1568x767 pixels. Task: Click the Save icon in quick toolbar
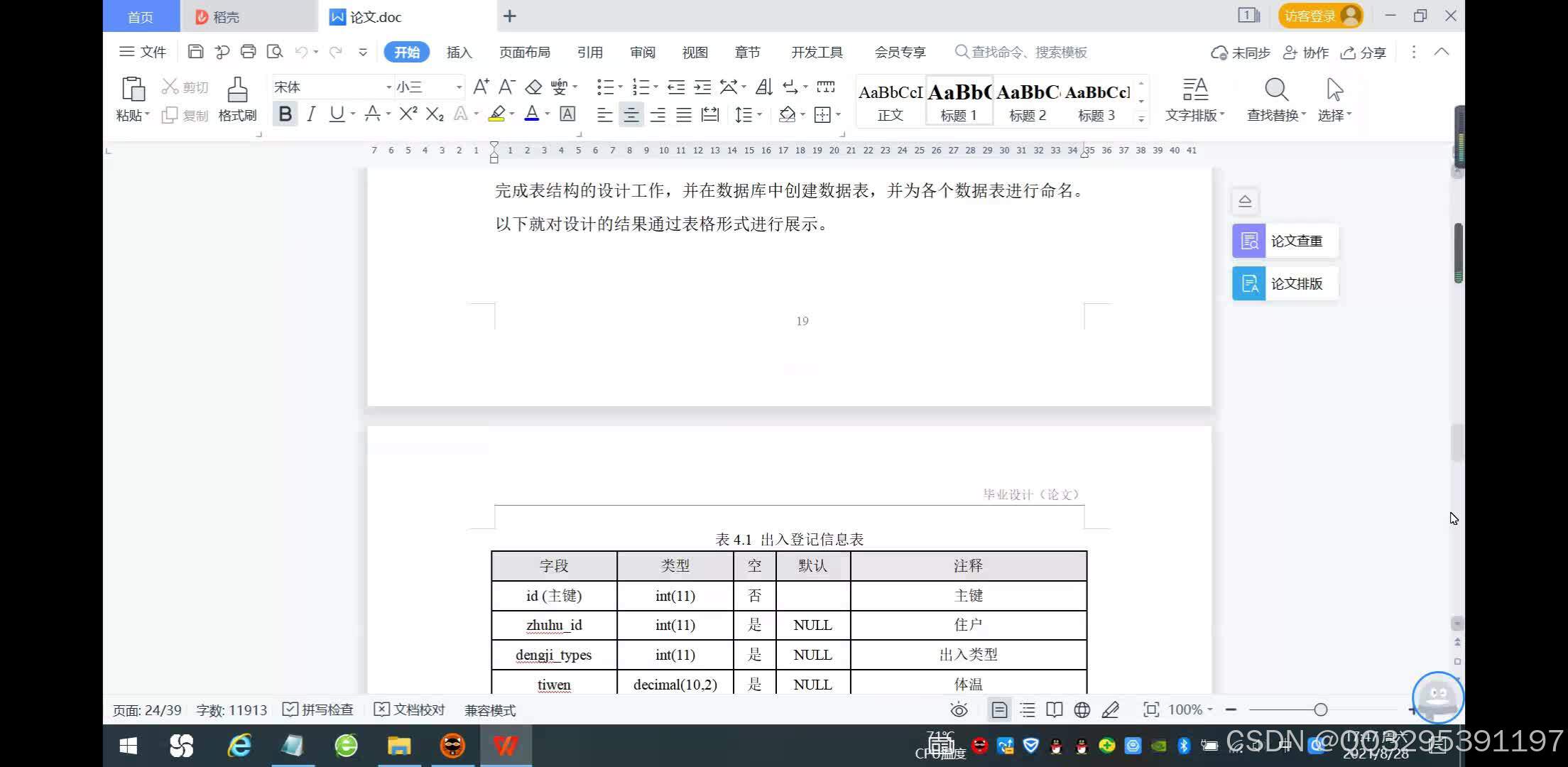point(195,52)
